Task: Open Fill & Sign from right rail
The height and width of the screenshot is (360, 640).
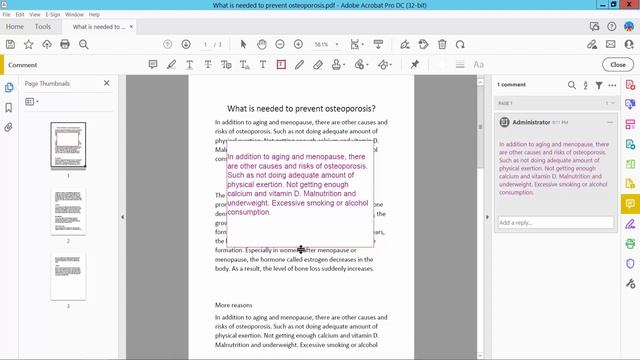Action: [630, 224]
